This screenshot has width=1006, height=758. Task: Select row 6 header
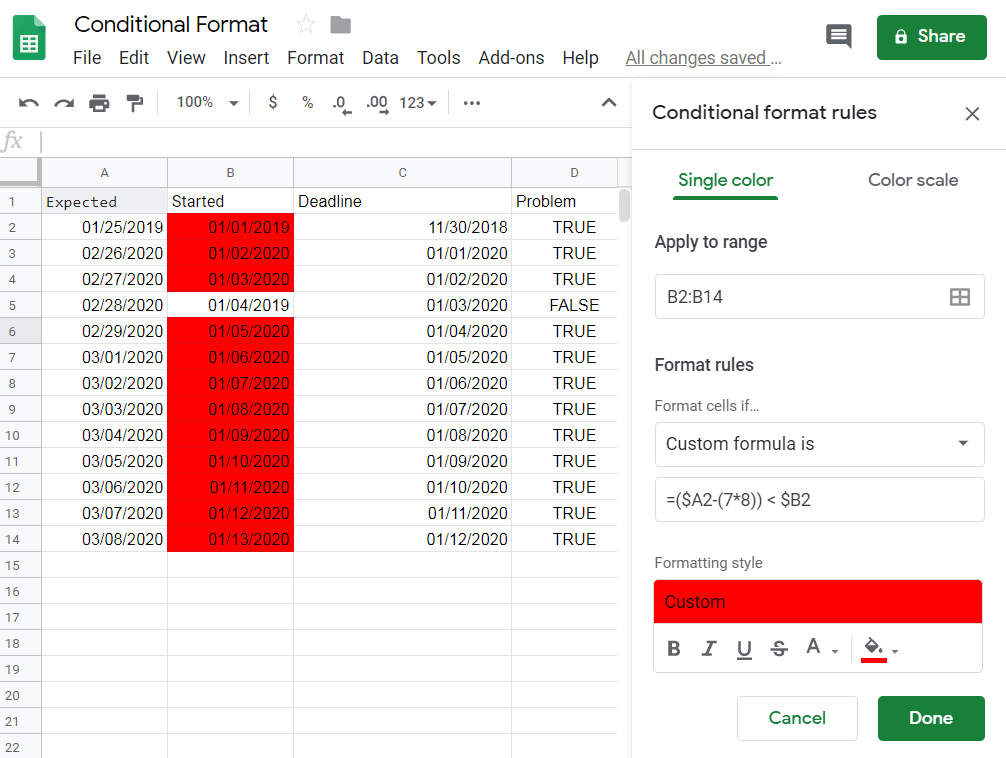coord(21,331)
